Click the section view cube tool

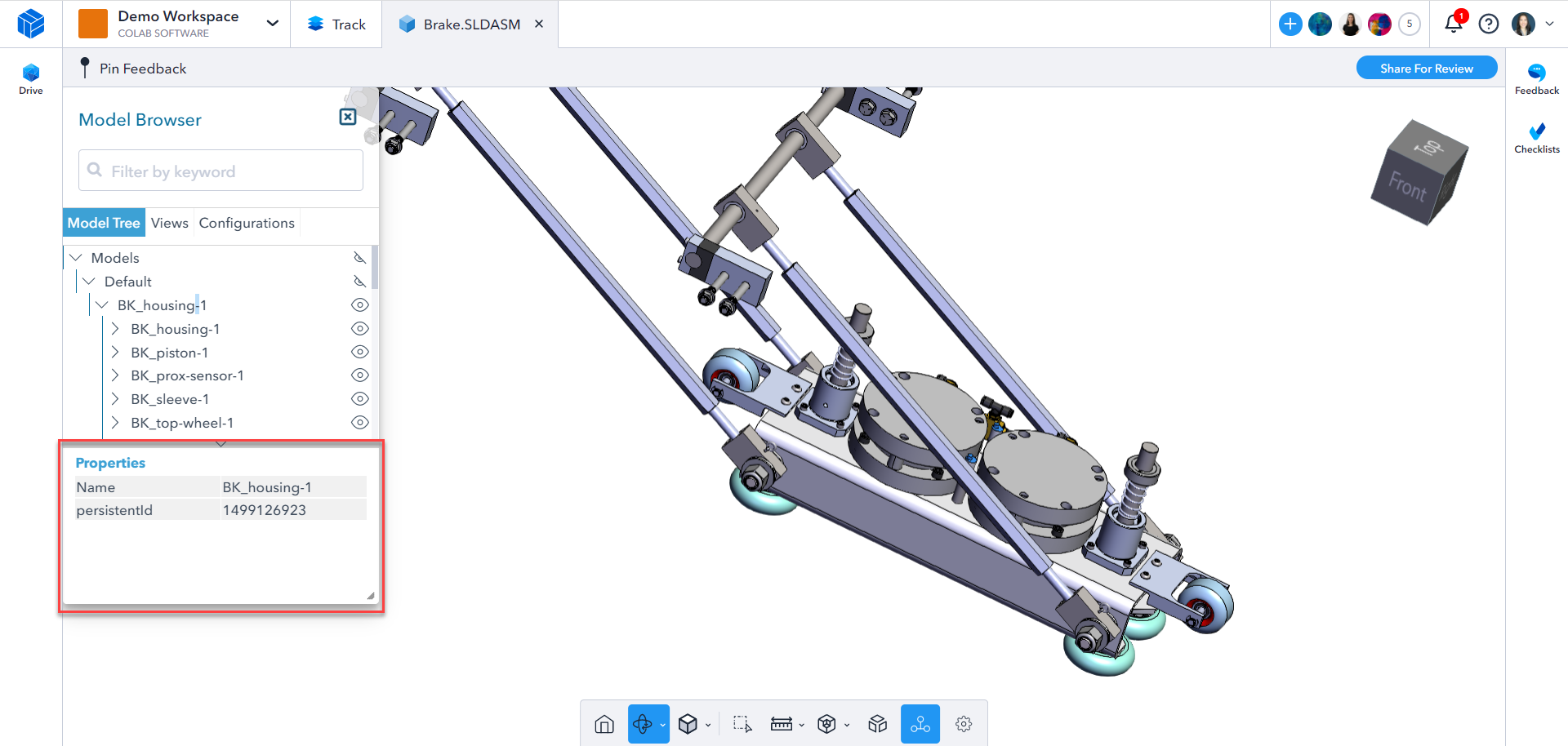(x=826, y=724)
